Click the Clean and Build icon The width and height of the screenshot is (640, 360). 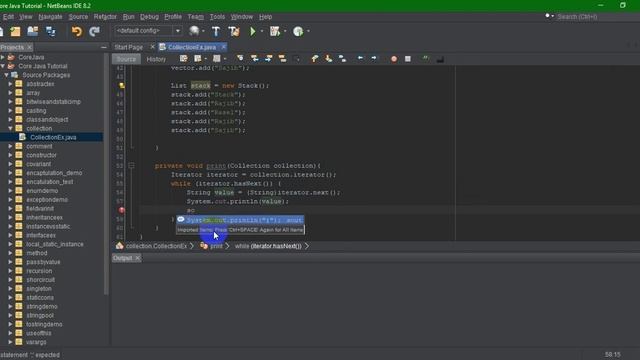click(234, 31)
